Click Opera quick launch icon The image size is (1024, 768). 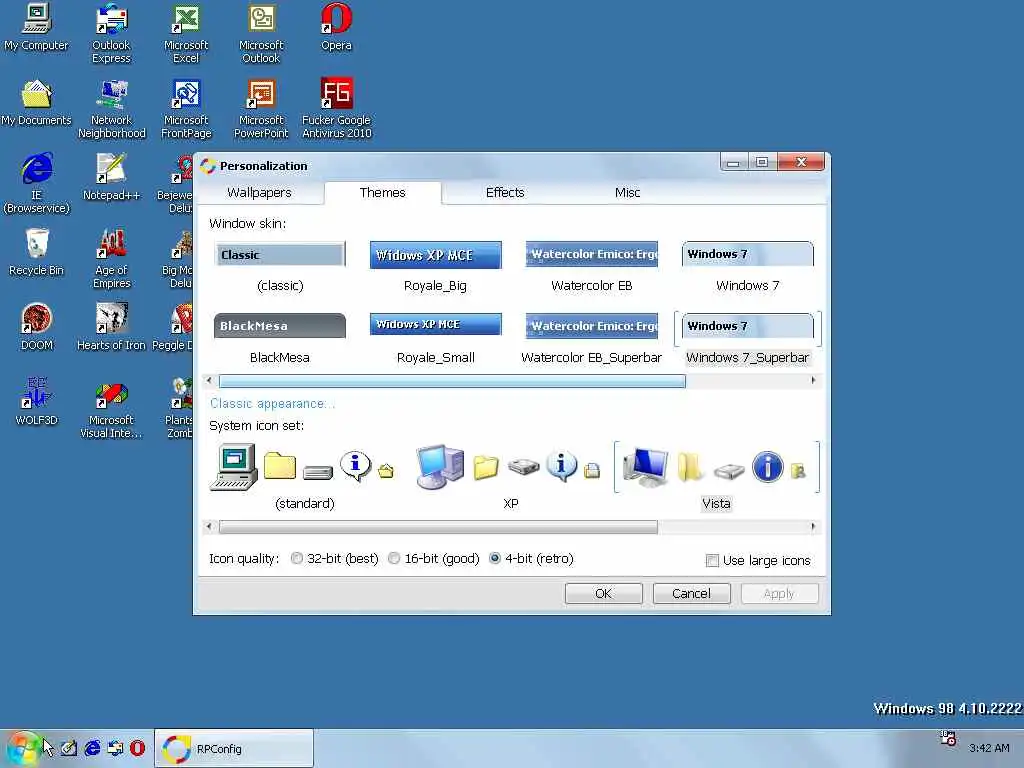click(x=137, y=748)
